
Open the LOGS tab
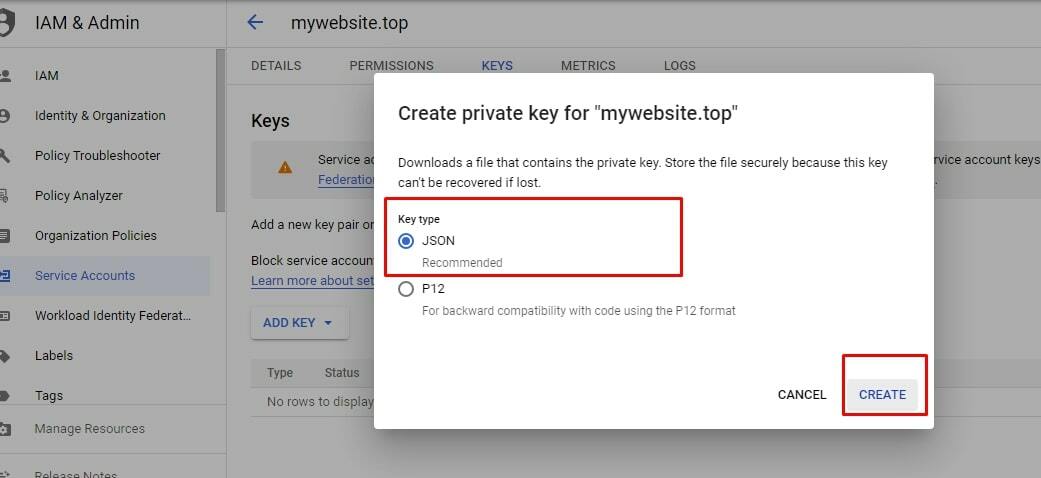[679, 66]
